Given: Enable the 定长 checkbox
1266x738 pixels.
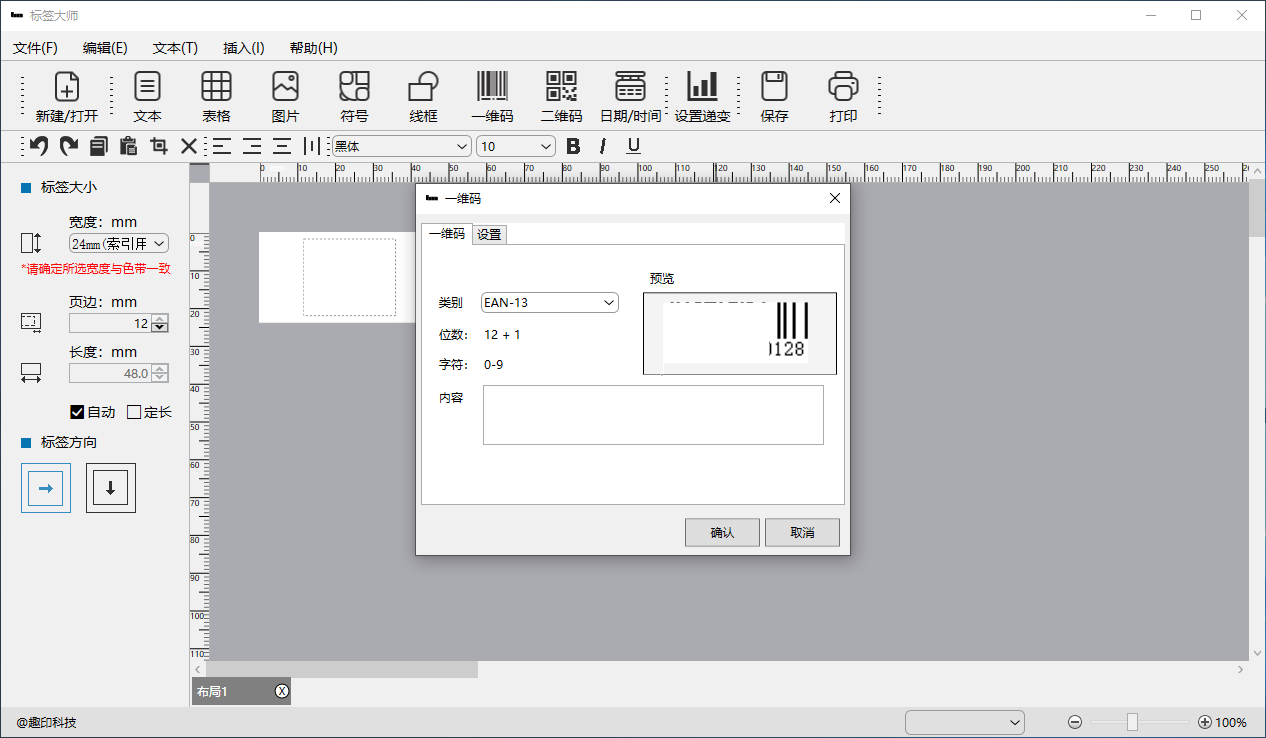Looking at the screenshot, I should 134,412.
